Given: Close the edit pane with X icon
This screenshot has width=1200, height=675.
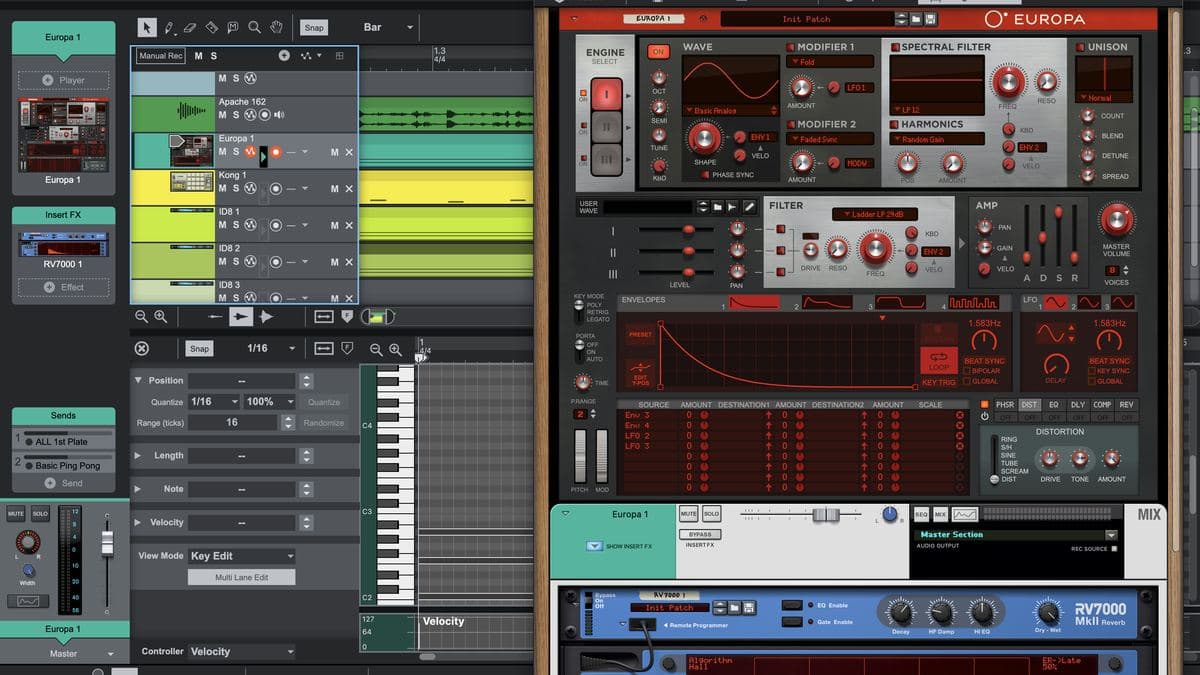Looking at the screenshot, I should 141,348.
